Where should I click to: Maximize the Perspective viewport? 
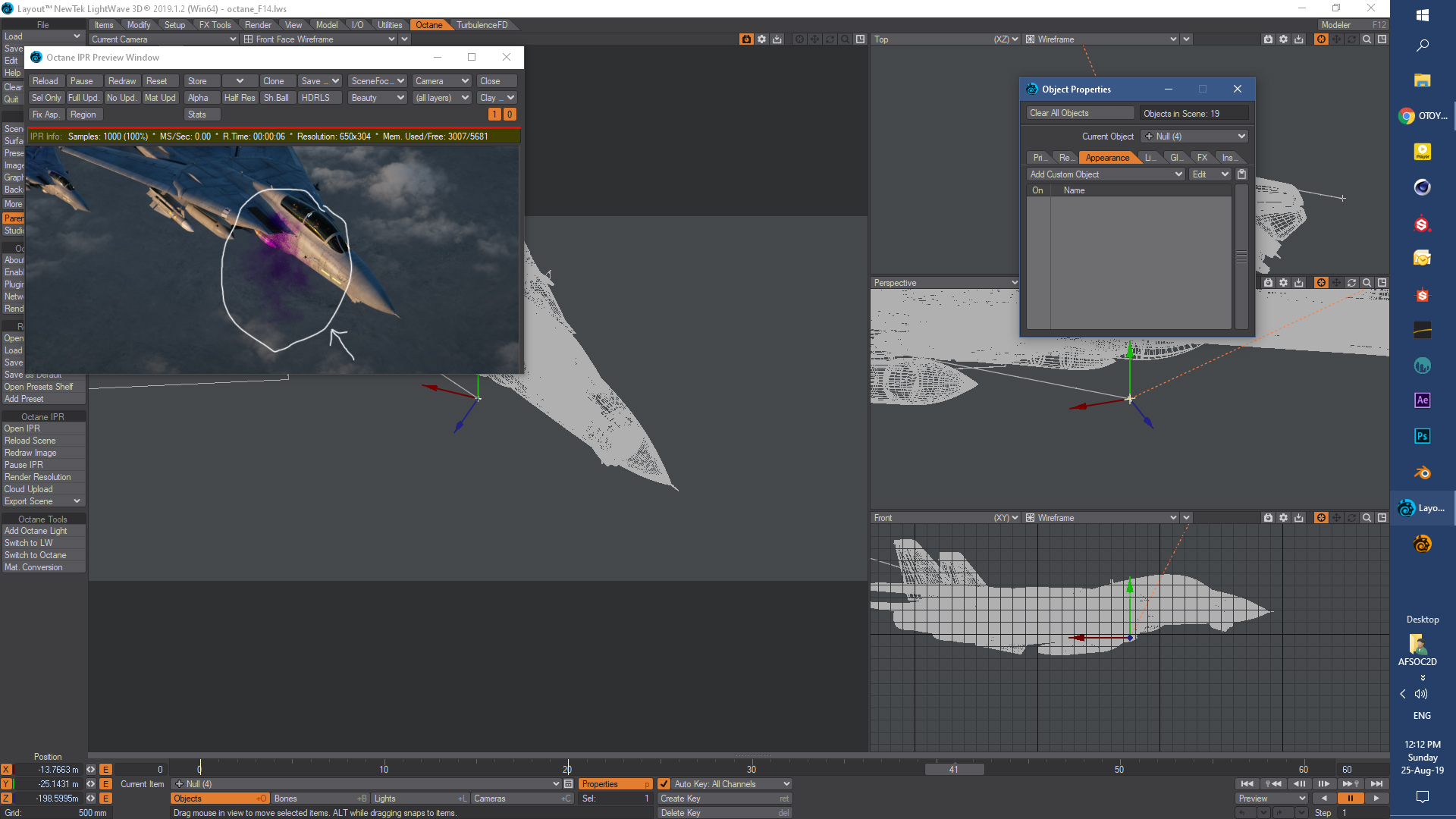(x=1382, y=283)
